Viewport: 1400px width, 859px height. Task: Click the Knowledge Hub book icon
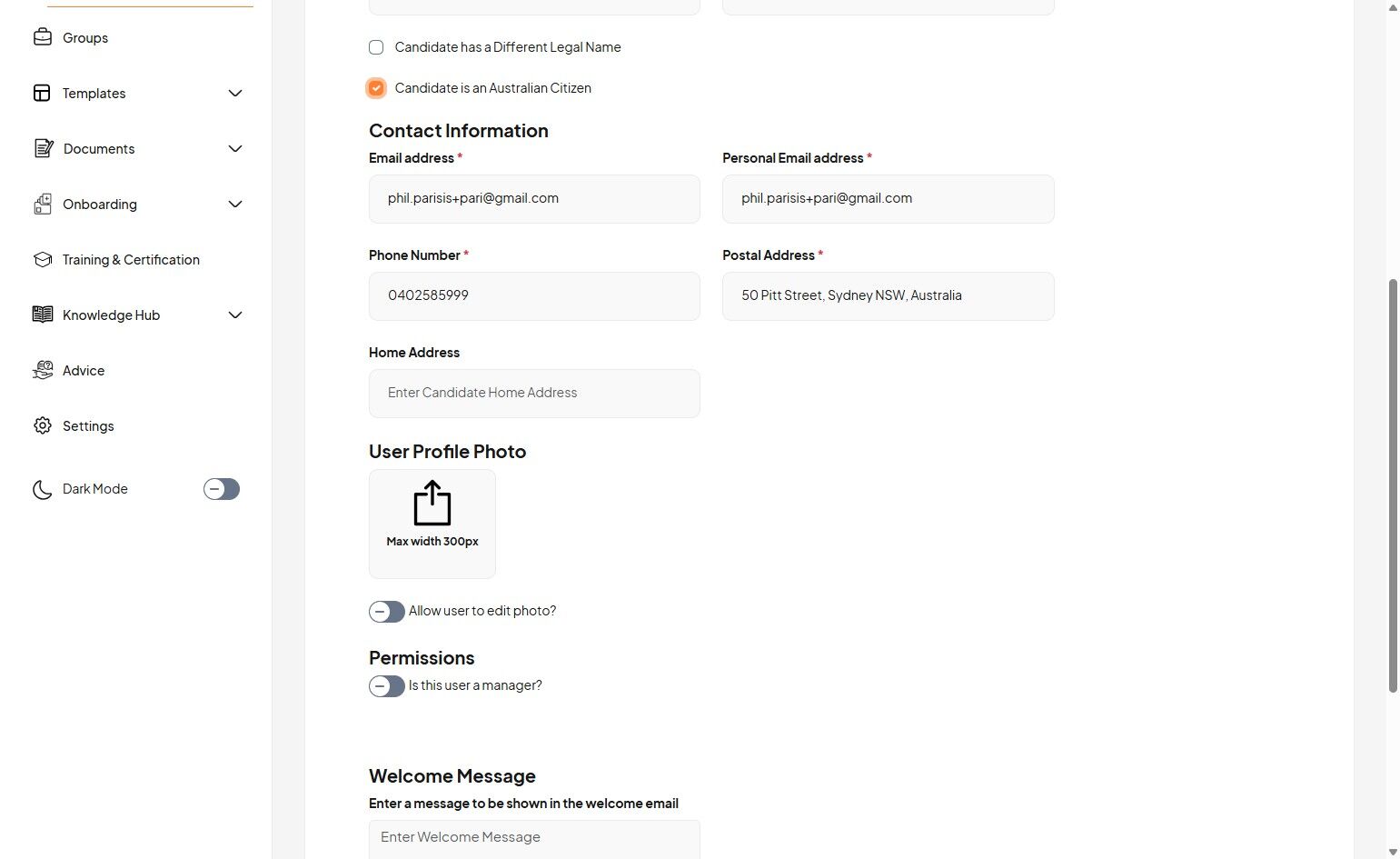point(43,315)
